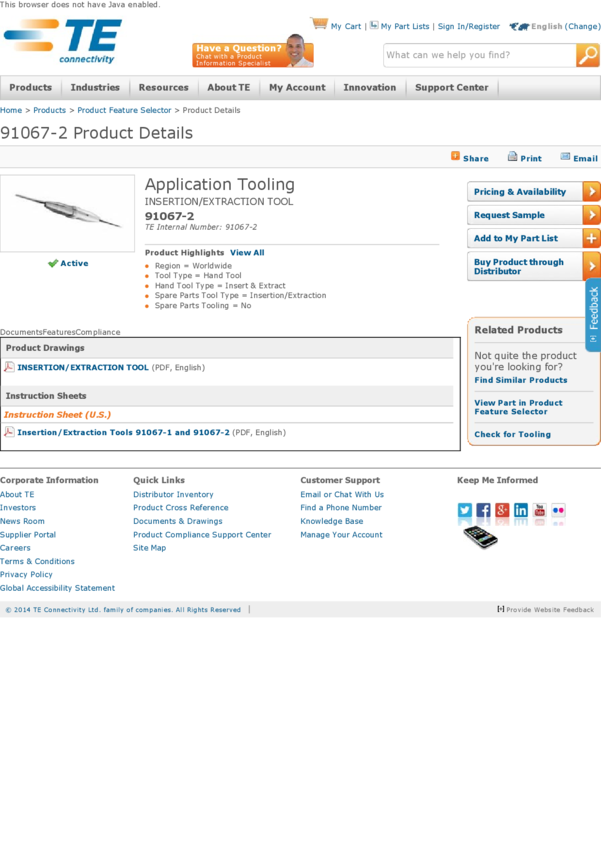Open Distributor Inventory link

173,494
